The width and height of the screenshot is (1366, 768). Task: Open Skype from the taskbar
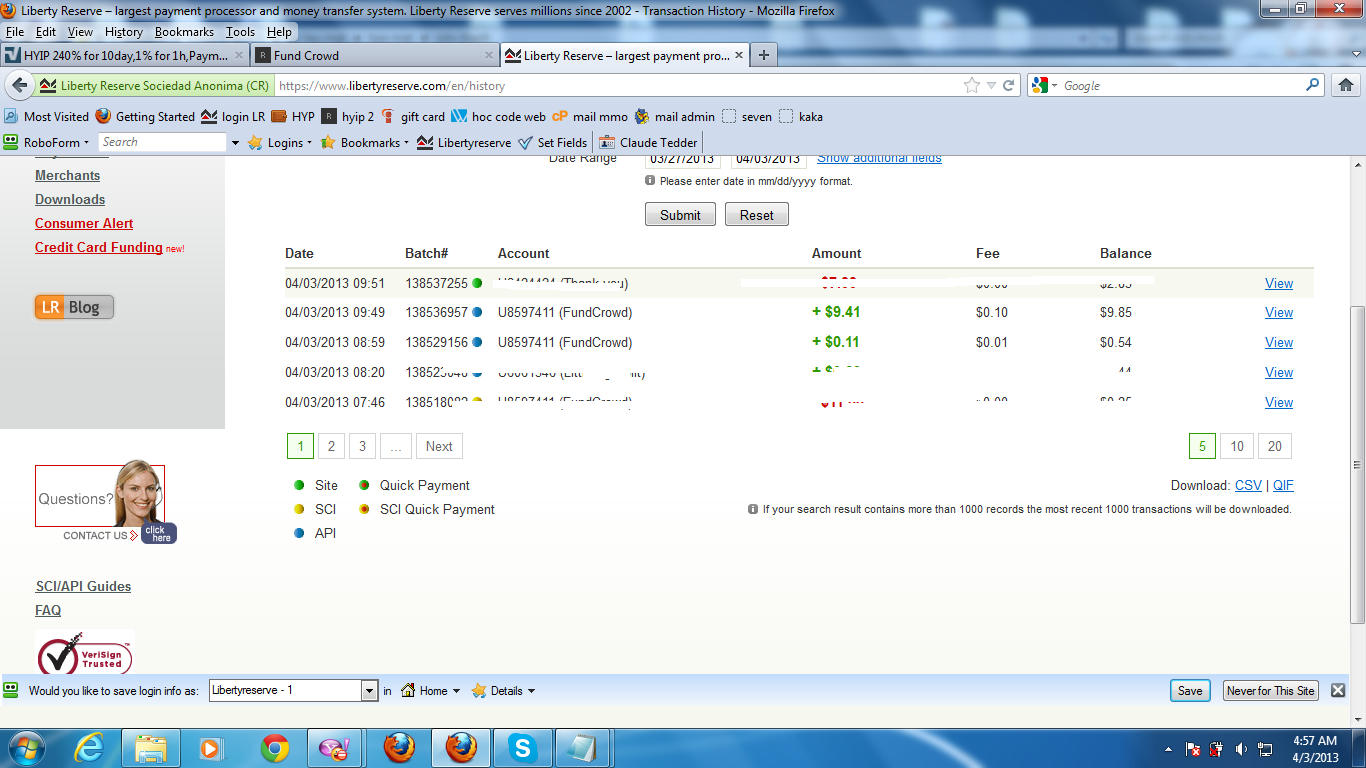click(x=522, y=747)
